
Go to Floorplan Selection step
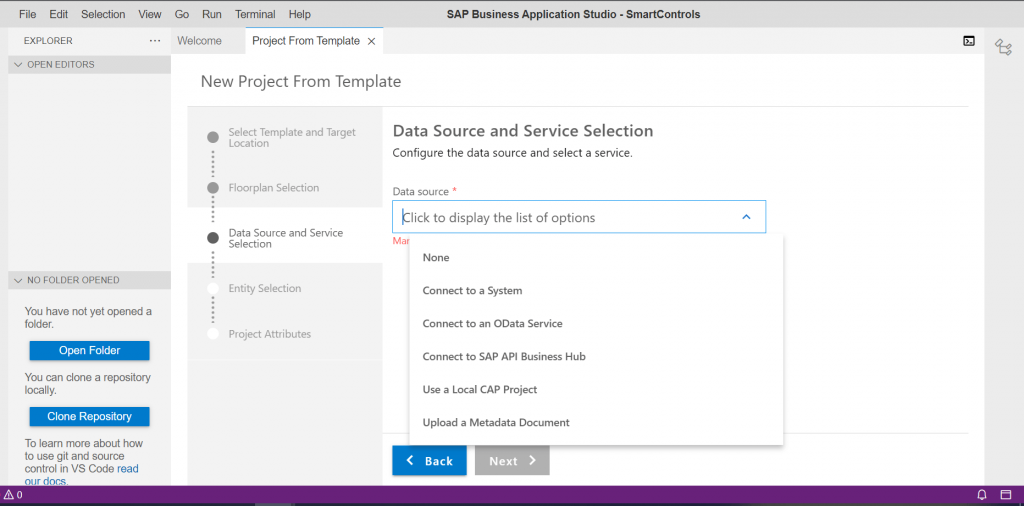(x=274, y=188)
